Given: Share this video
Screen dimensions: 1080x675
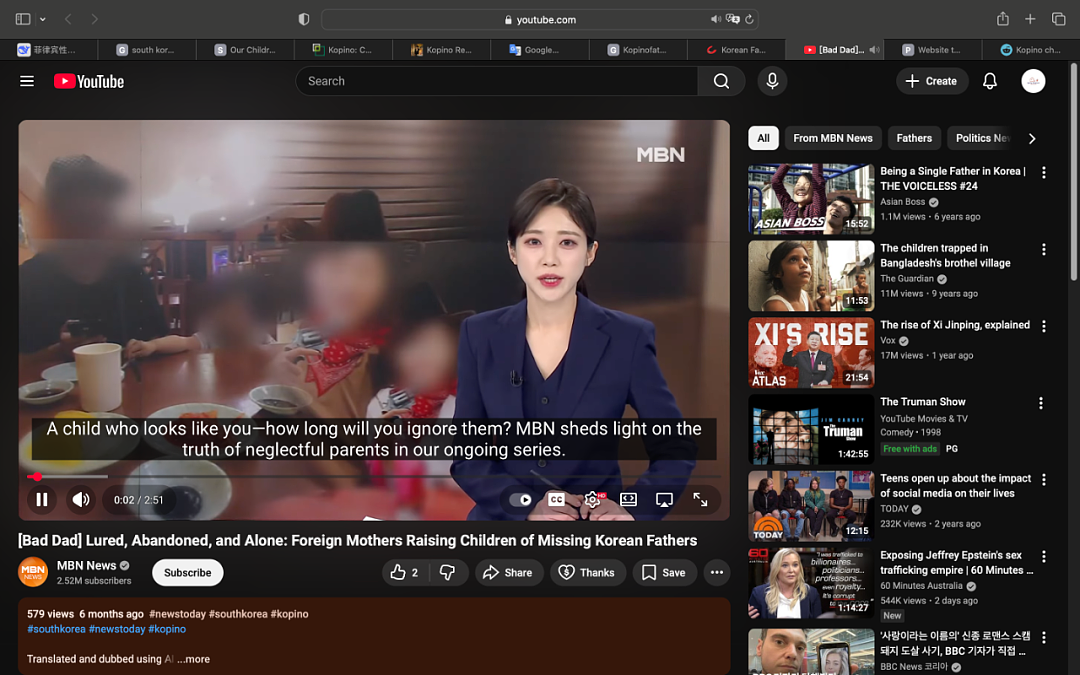Looking at the screenshot, I should point(508,572).
